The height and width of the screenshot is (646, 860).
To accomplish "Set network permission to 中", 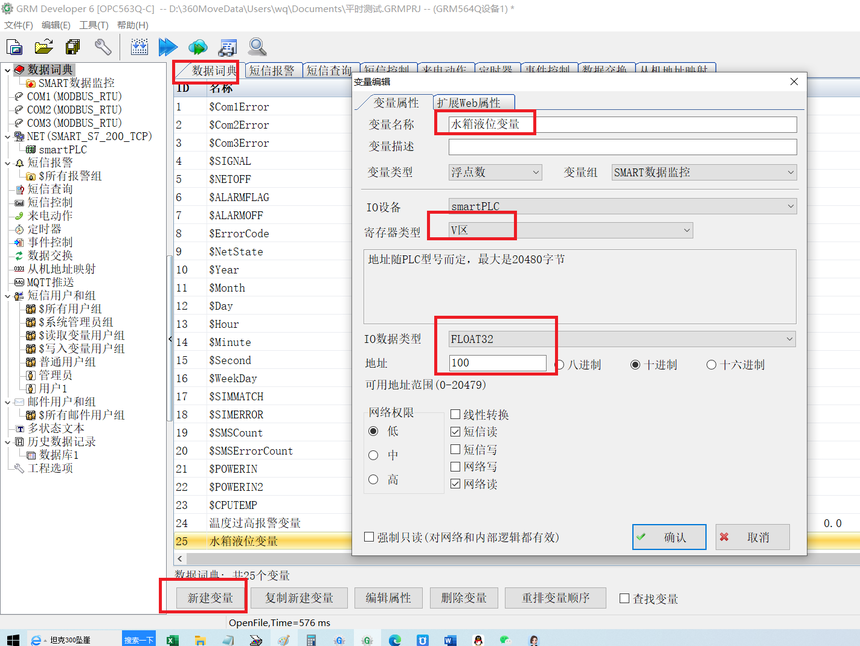I will point(374,455).
